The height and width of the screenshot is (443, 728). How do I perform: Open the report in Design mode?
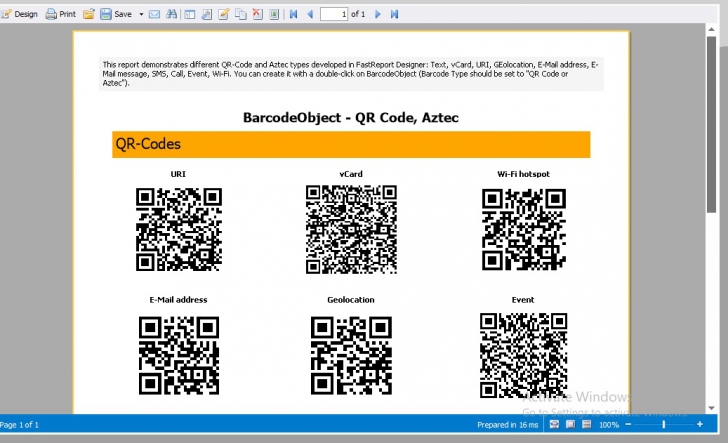(19, 14)
